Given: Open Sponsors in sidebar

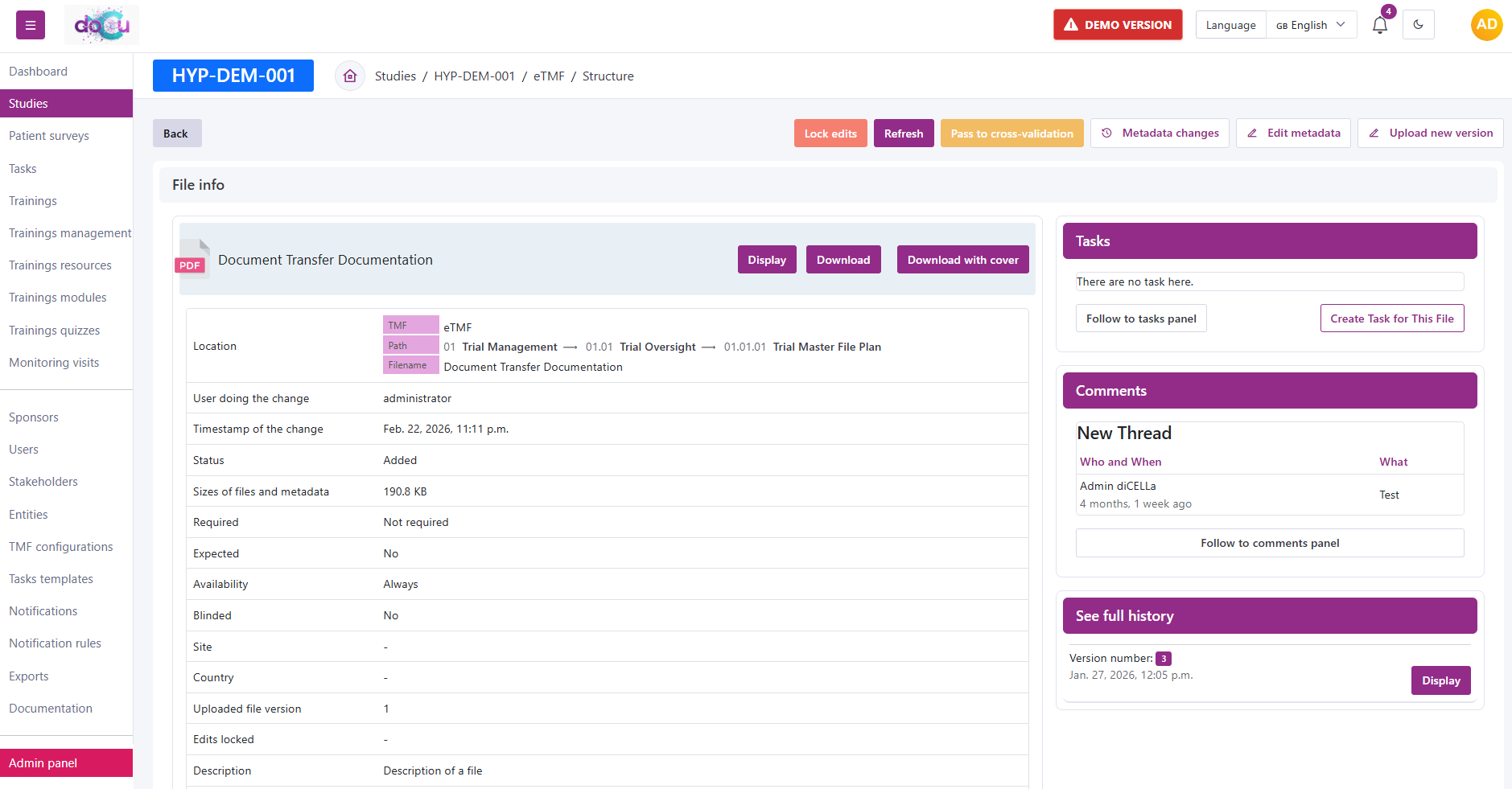Looking at the screenshot, I should (66, 417).
